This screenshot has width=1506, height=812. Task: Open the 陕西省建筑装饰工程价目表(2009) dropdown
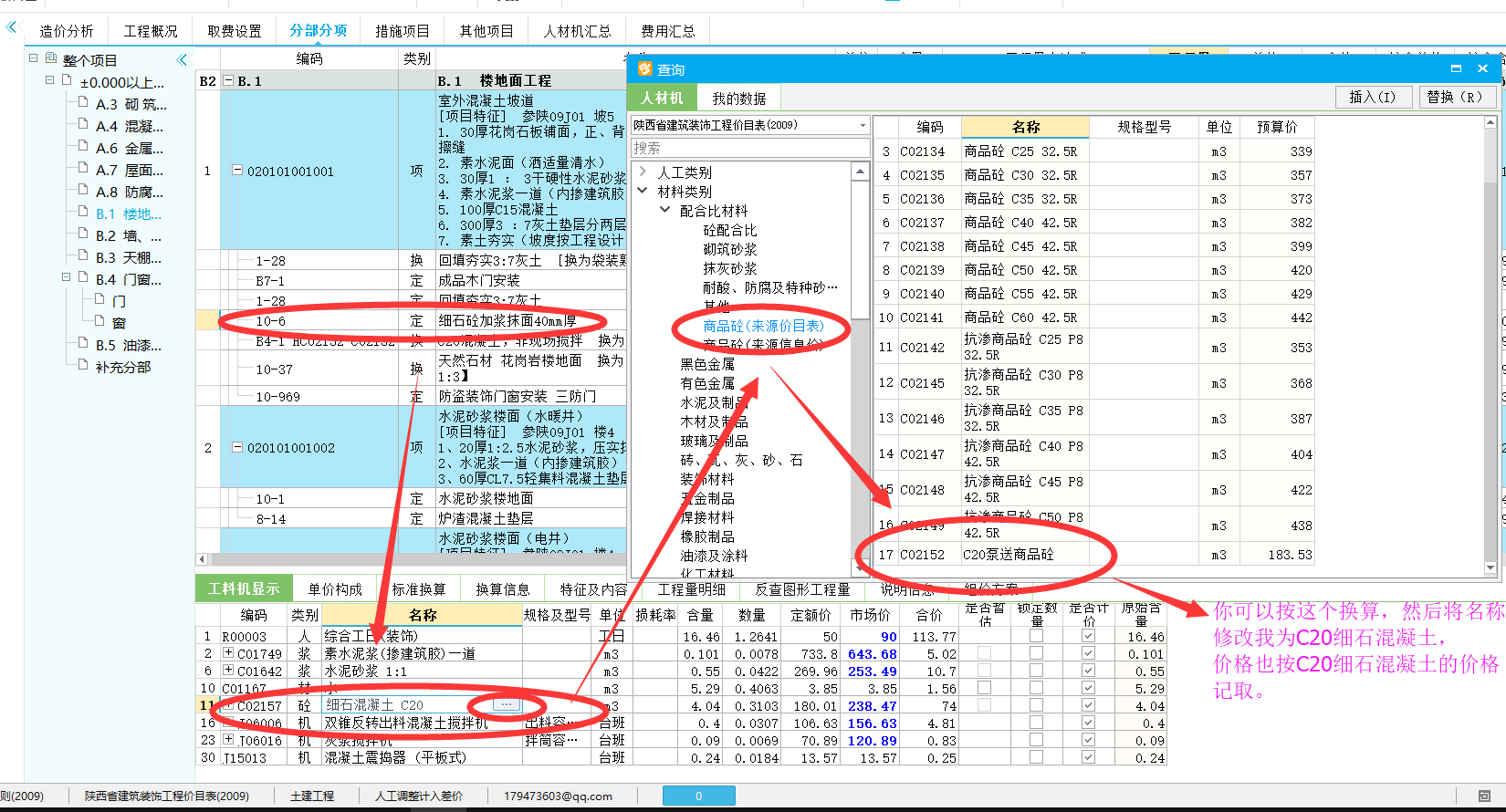pos(863,126)
